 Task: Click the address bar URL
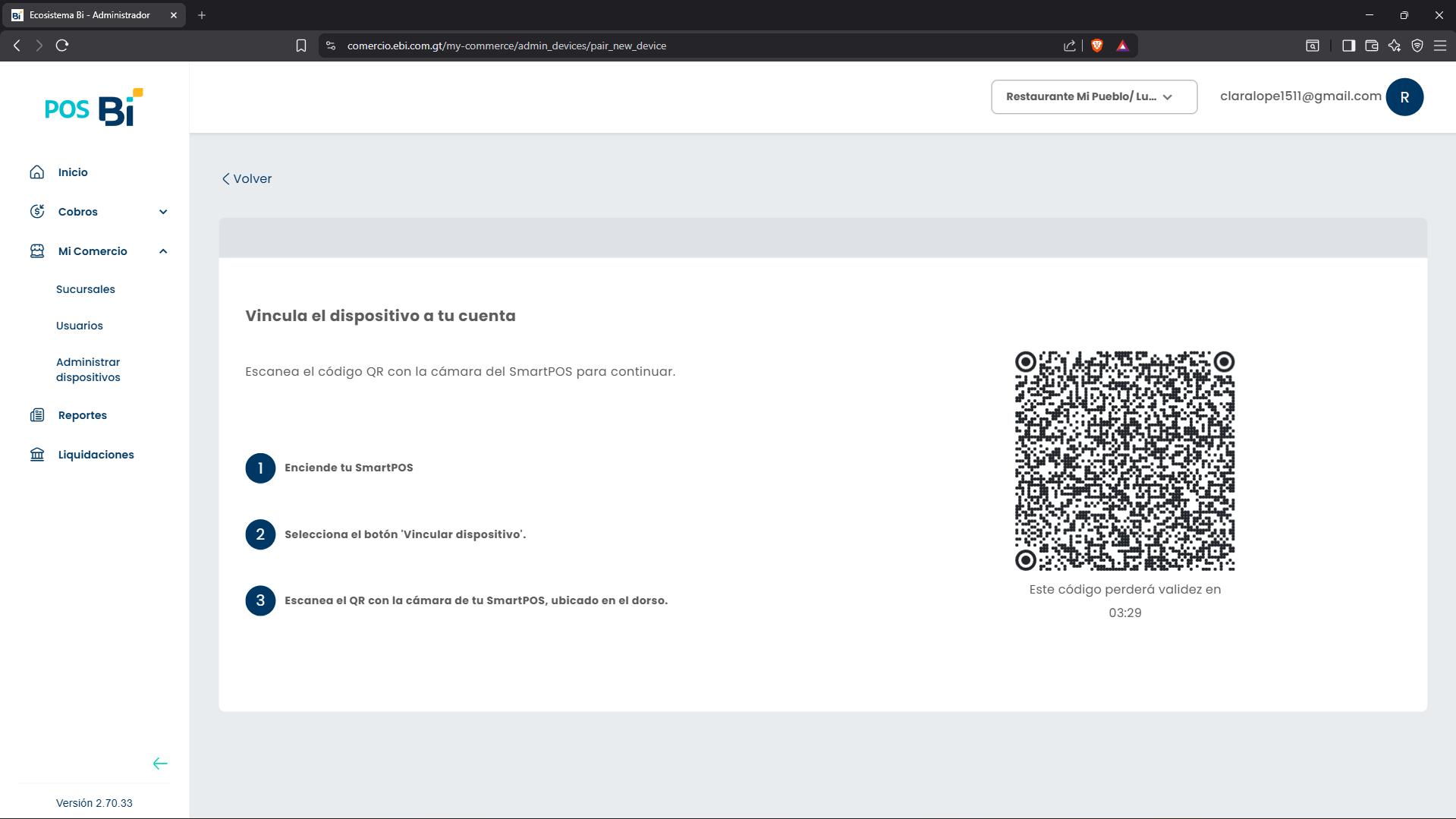click(507, 46)
